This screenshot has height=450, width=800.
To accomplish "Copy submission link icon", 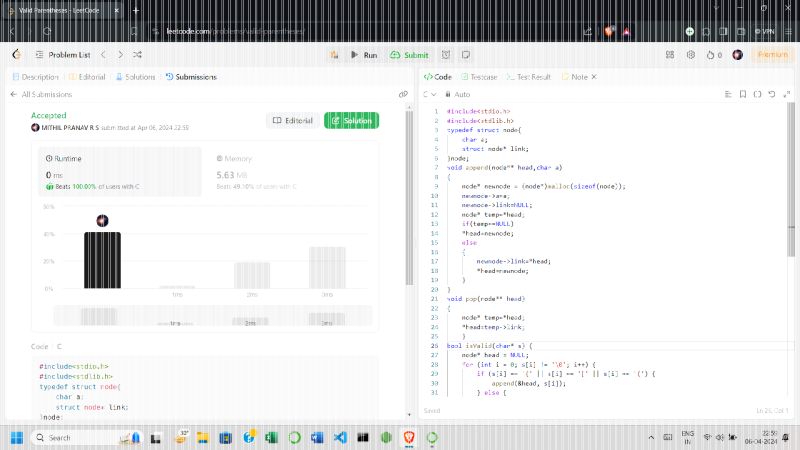I will click(x=403, y=94).
